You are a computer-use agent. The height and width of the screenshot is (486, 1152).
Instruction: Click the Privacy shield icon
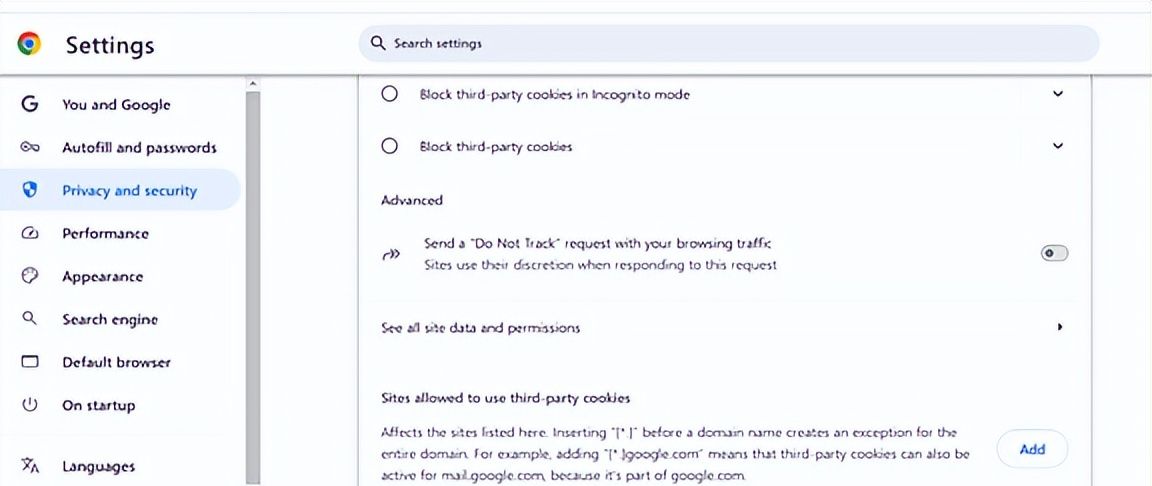point(30,190)
